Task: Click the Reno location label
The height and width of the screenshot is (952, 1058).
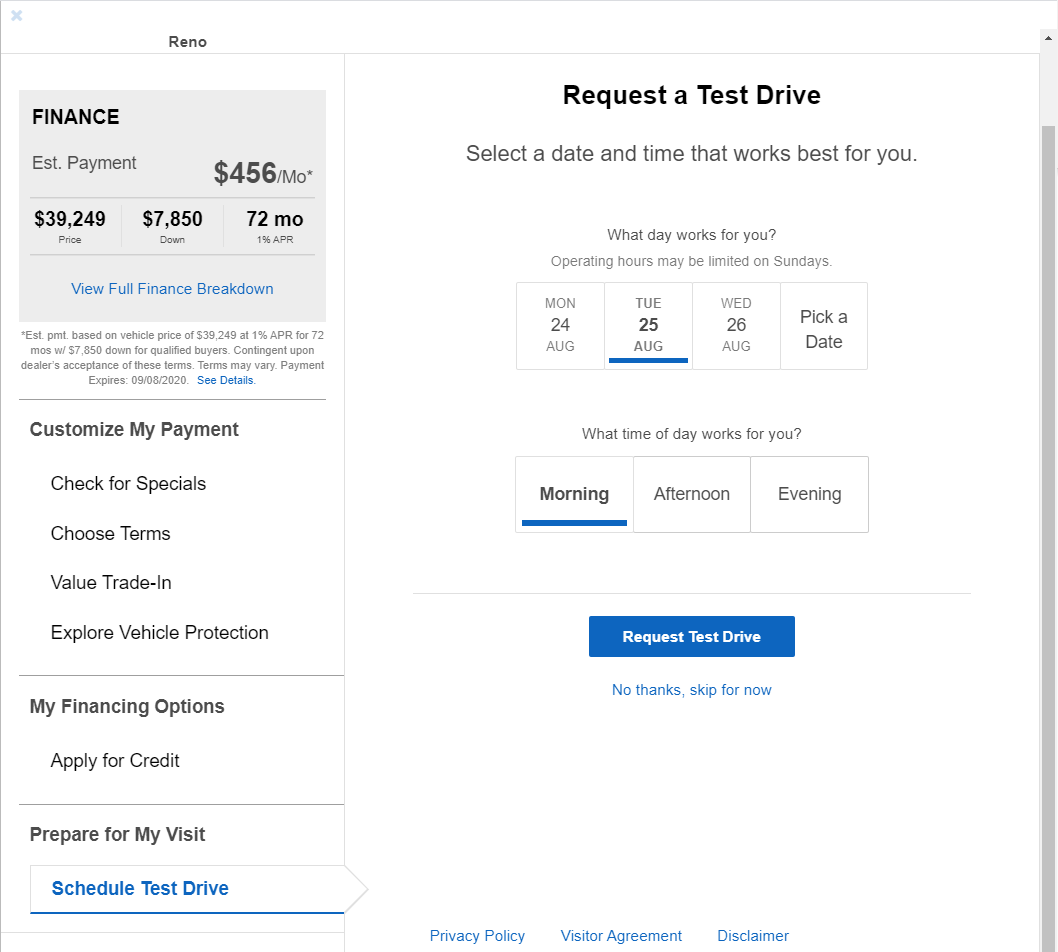Action: pos(188,42)
